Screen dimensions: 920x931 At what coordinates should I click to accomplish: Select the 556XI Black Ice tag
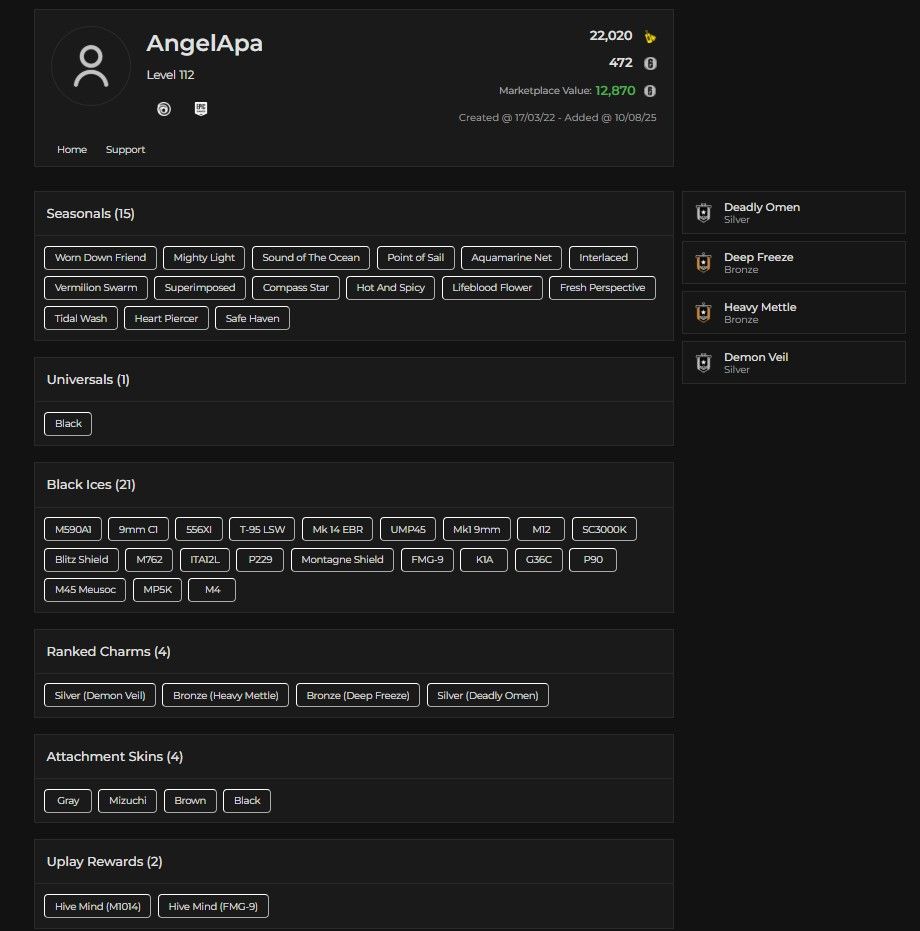pos(199,530)
